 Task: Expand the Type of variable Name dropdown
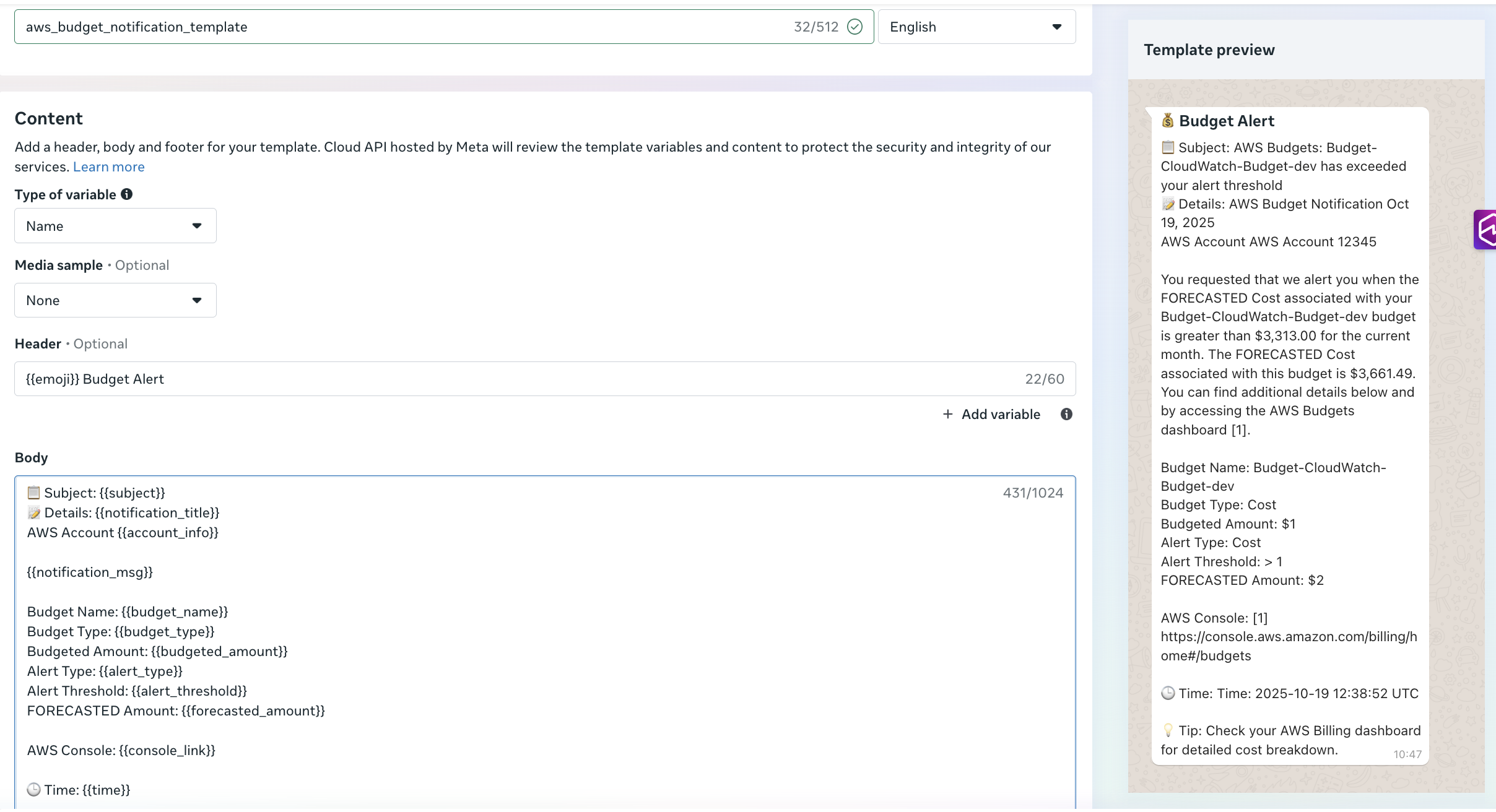coord(115,226)
